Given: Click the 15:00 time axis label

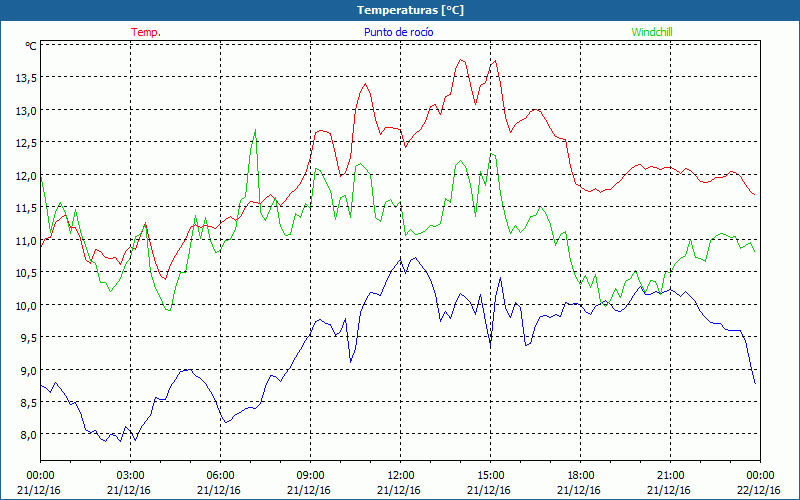Looking at the screenshot, I should [x=490, y=476].
